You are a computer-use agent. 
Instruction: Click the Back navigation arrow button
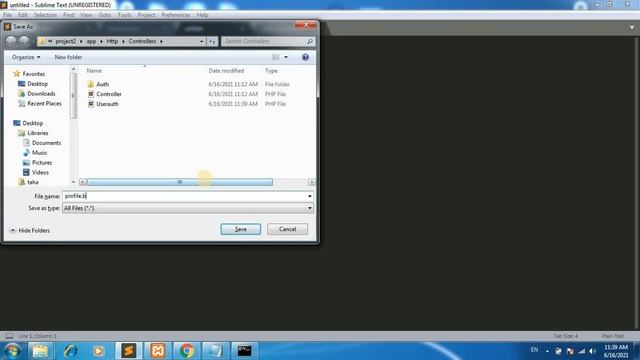click(11, 41)
